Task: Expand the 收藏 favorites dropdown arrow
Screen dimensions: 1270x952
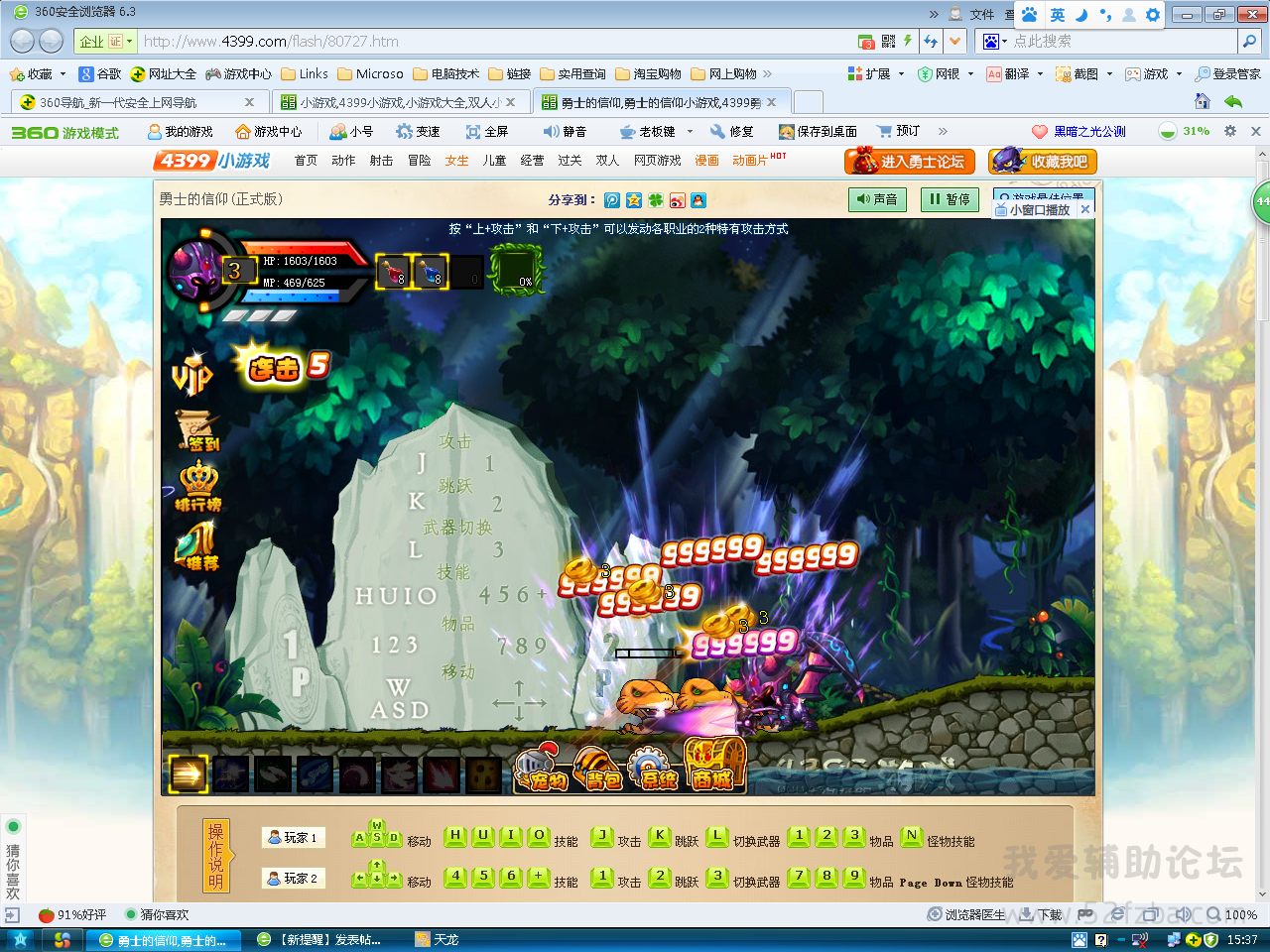Action: pos(63,73)
